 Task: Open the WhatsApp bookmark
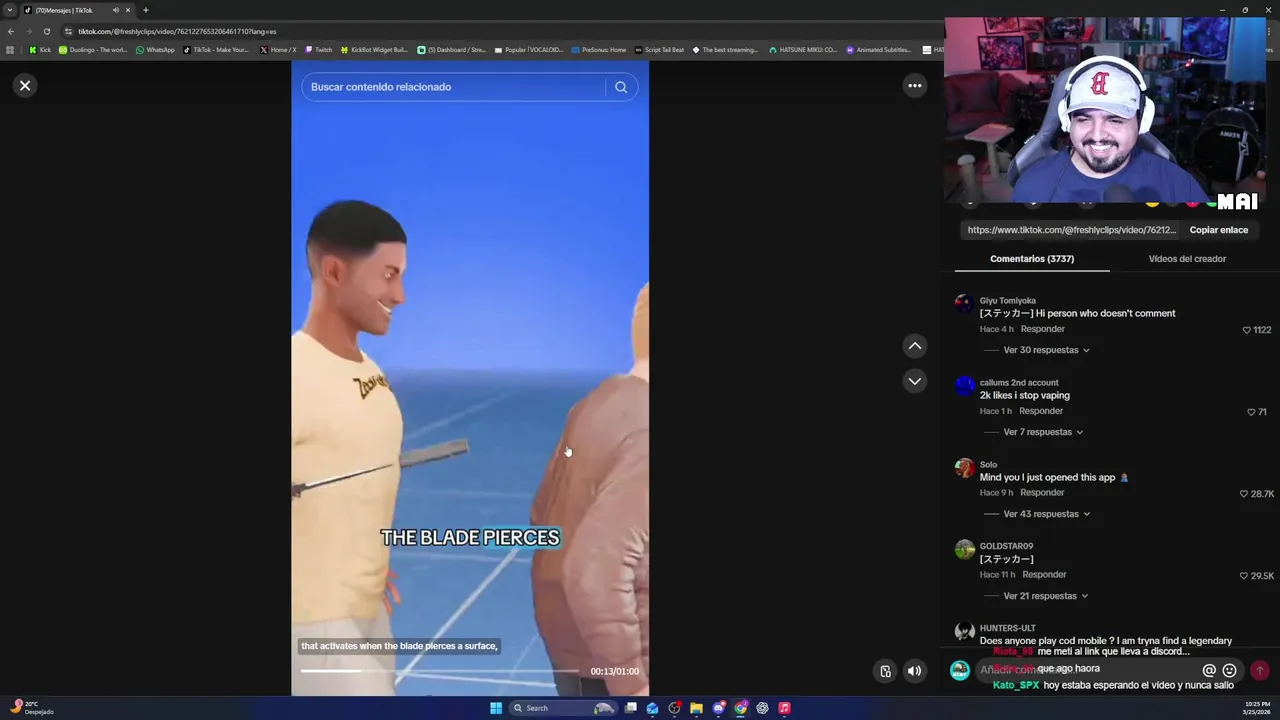tap(155, 50)
